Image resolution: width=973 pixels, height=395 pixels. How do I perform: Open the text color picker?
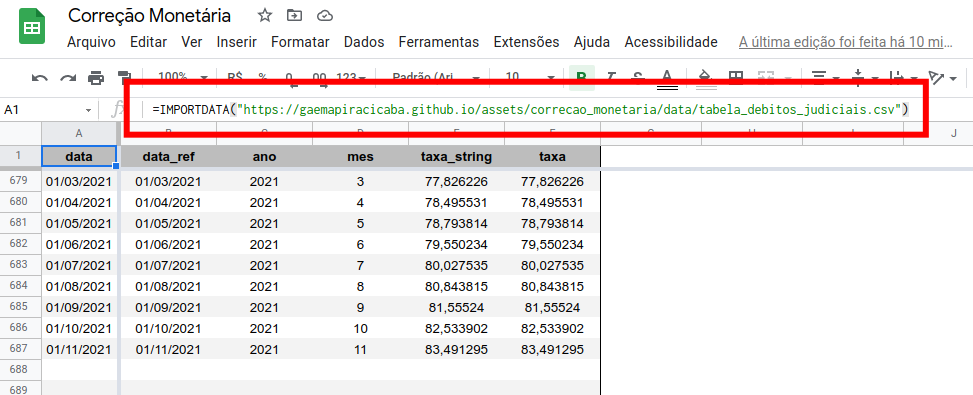(666, 78)
